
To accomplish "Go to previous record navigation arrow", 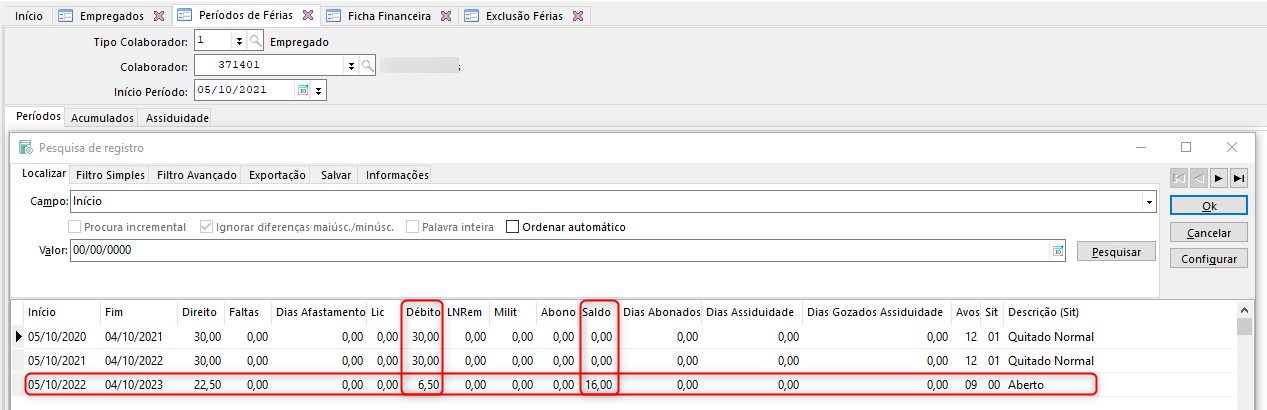I will click(1199, 178).
